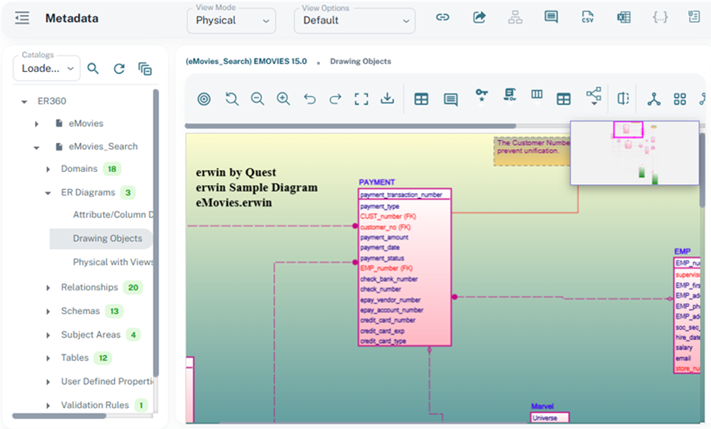Click the sidebar horizontal scrollbar
Image resolution: width=711 pixels, height=429 pixels.
tap(59, 415)
